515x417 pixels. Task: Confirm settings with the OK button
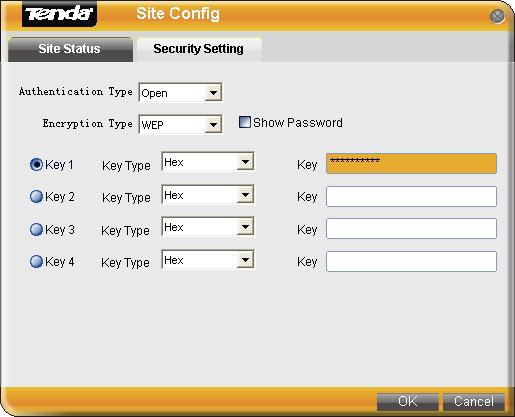[x=408, y=402]
